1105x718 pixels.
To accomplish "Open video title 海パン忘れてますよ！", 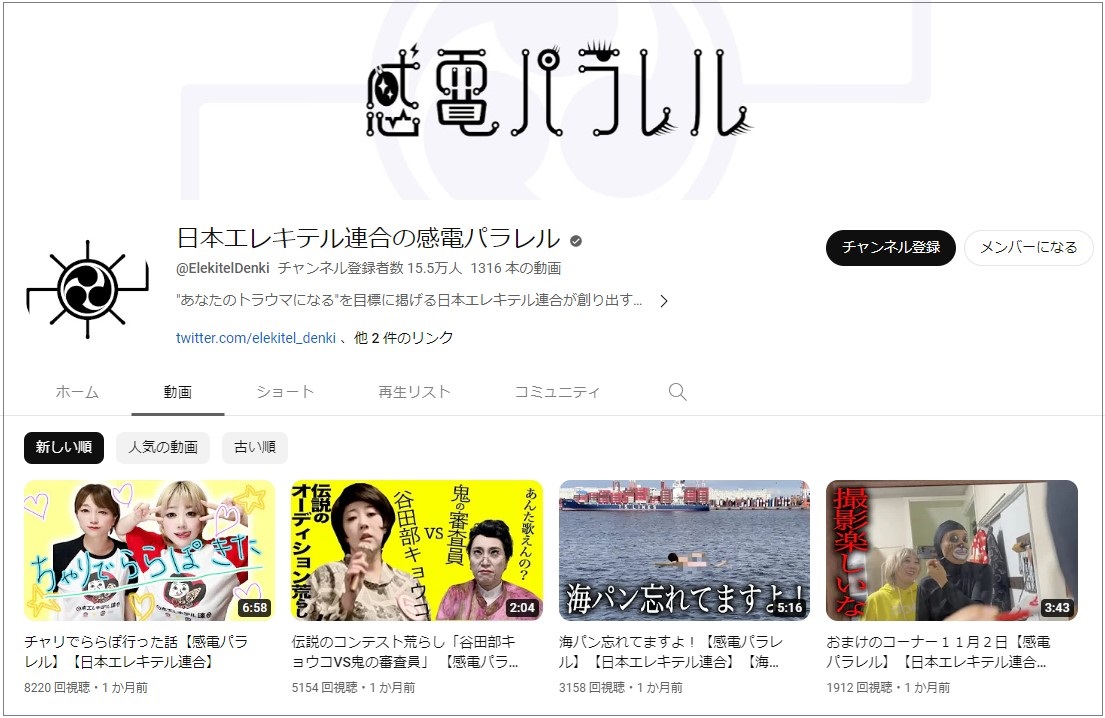I will coord(670,652).
